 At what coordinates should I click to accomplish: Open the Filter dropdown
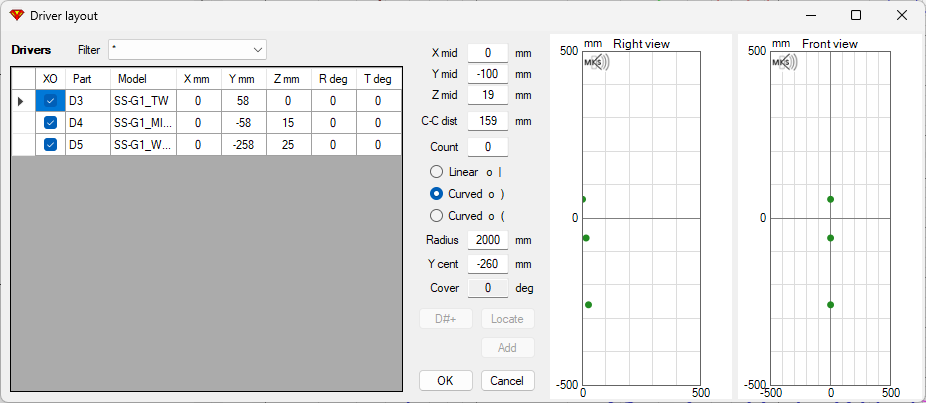click(x=187, y=50)
